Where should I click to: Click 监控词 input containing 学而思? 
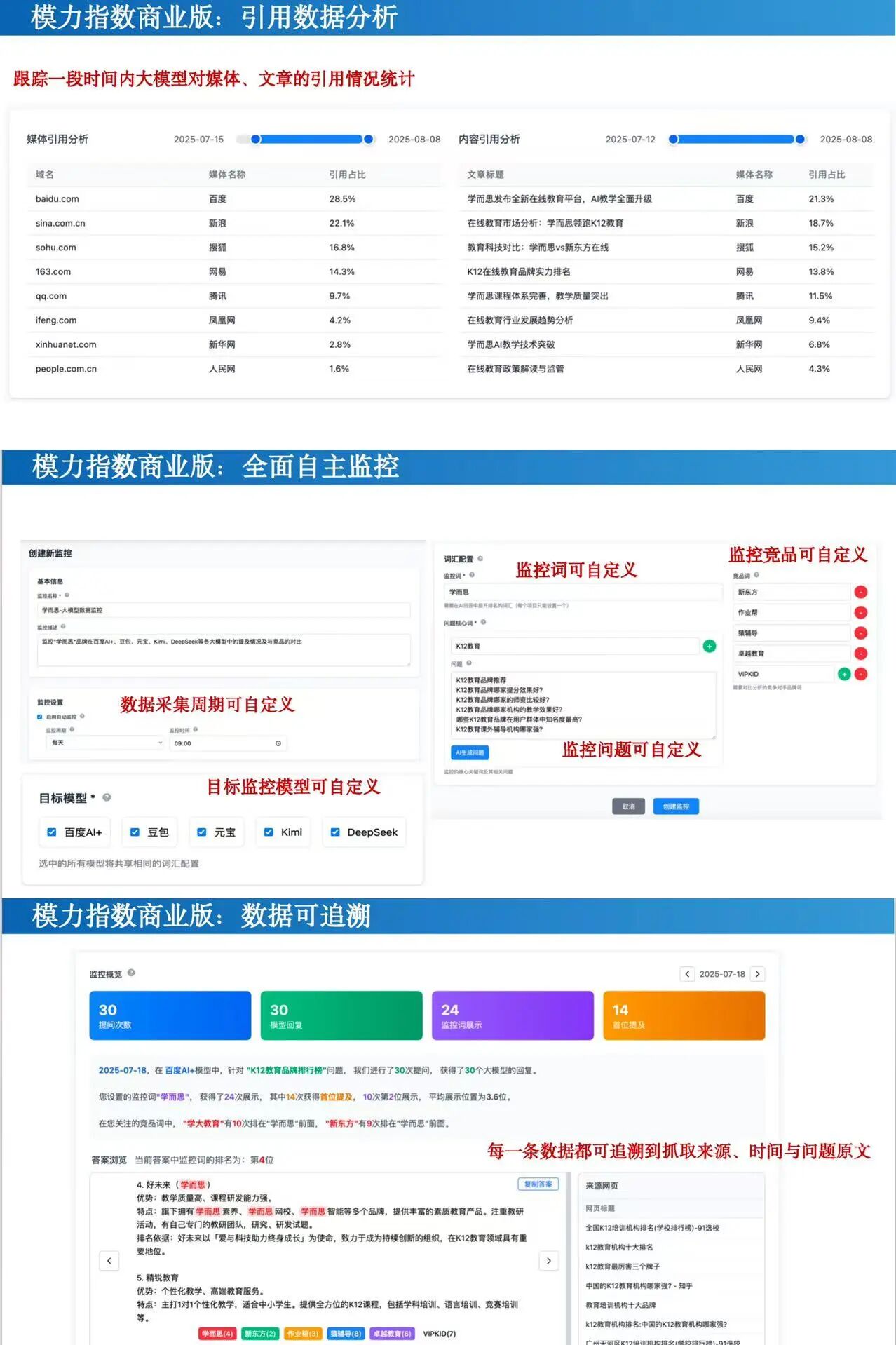583,592
